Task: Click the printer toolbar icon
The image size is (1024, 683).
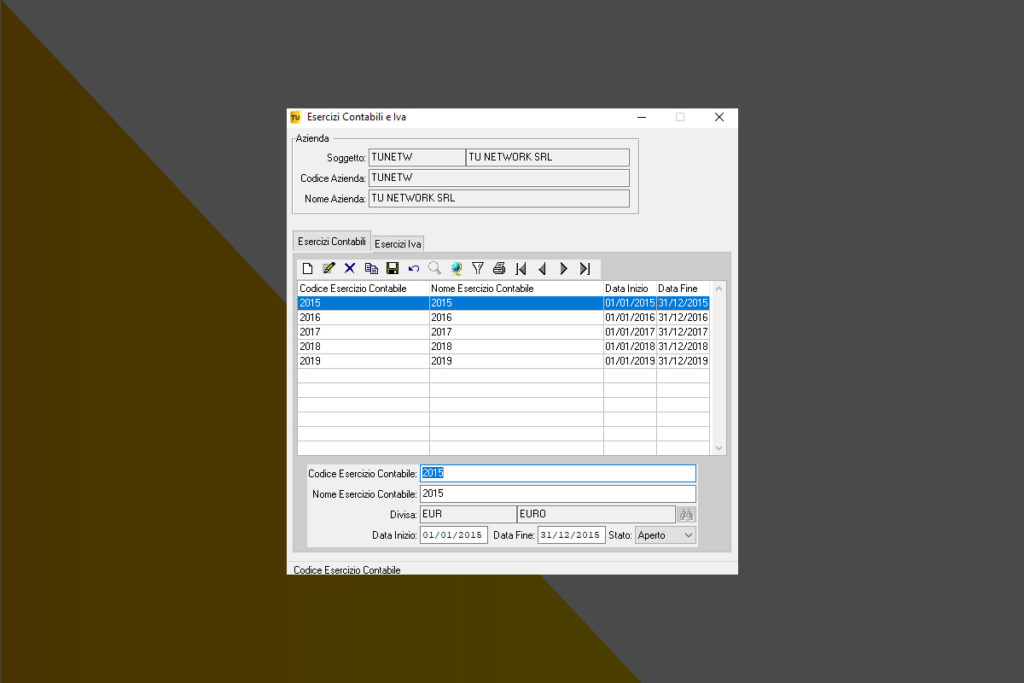Action: (x=499, y=268)
